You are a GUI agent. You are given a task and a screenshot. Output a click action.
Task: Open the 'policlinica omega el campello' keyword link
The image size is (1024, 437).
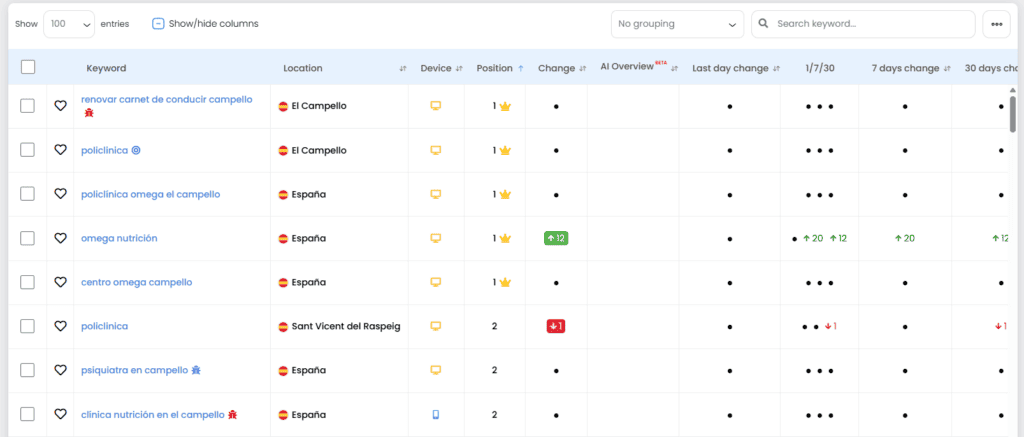(150, 194)
